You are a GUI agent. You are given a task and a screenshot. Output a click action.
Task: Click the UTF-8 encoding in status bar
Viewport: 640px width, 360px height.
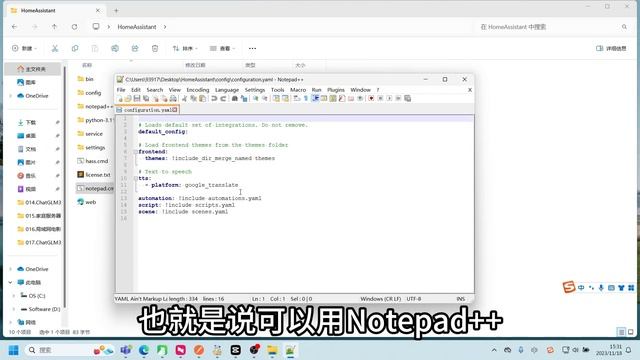point(413,299)
